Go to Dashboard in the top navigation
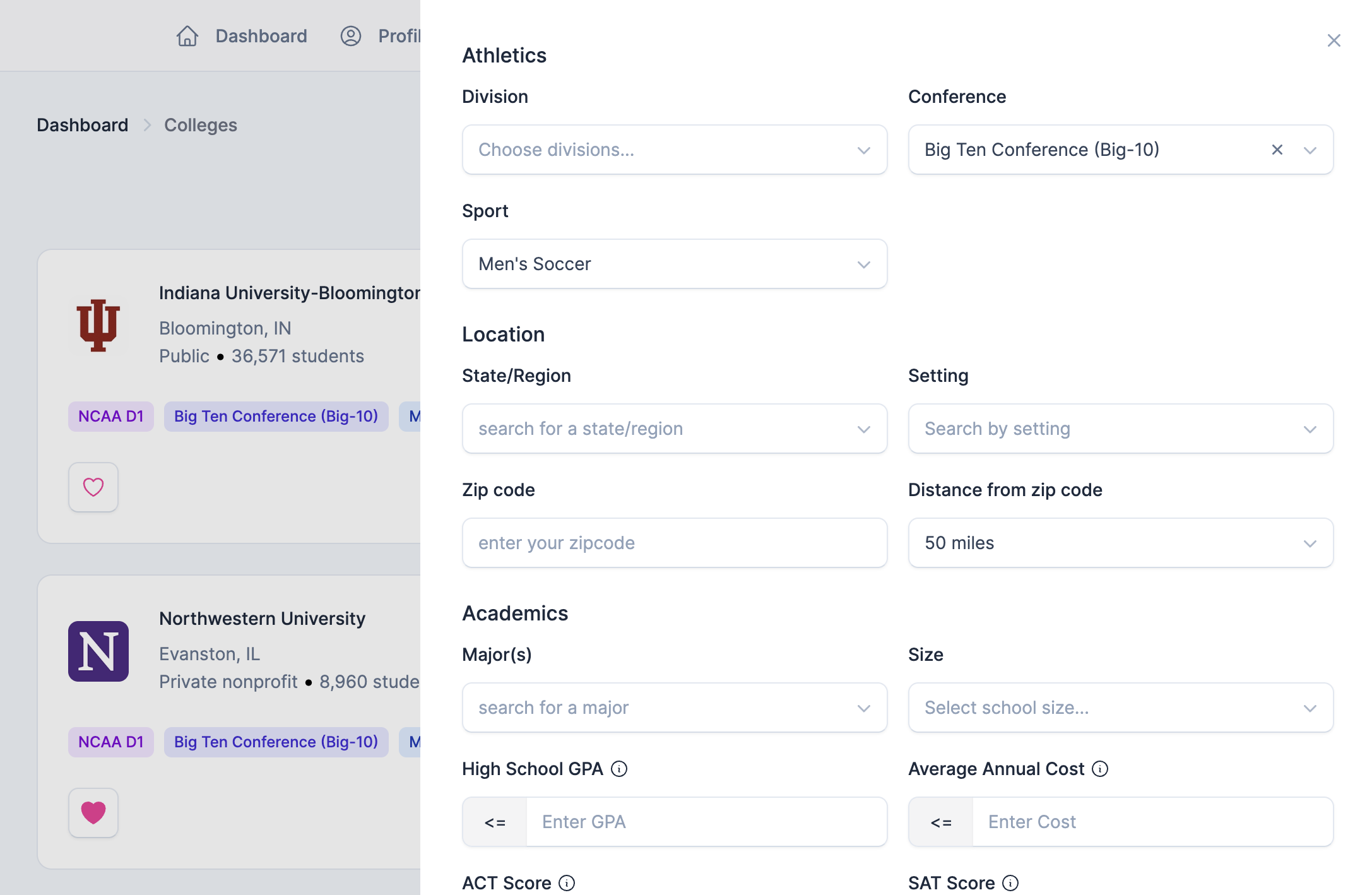 261,36
